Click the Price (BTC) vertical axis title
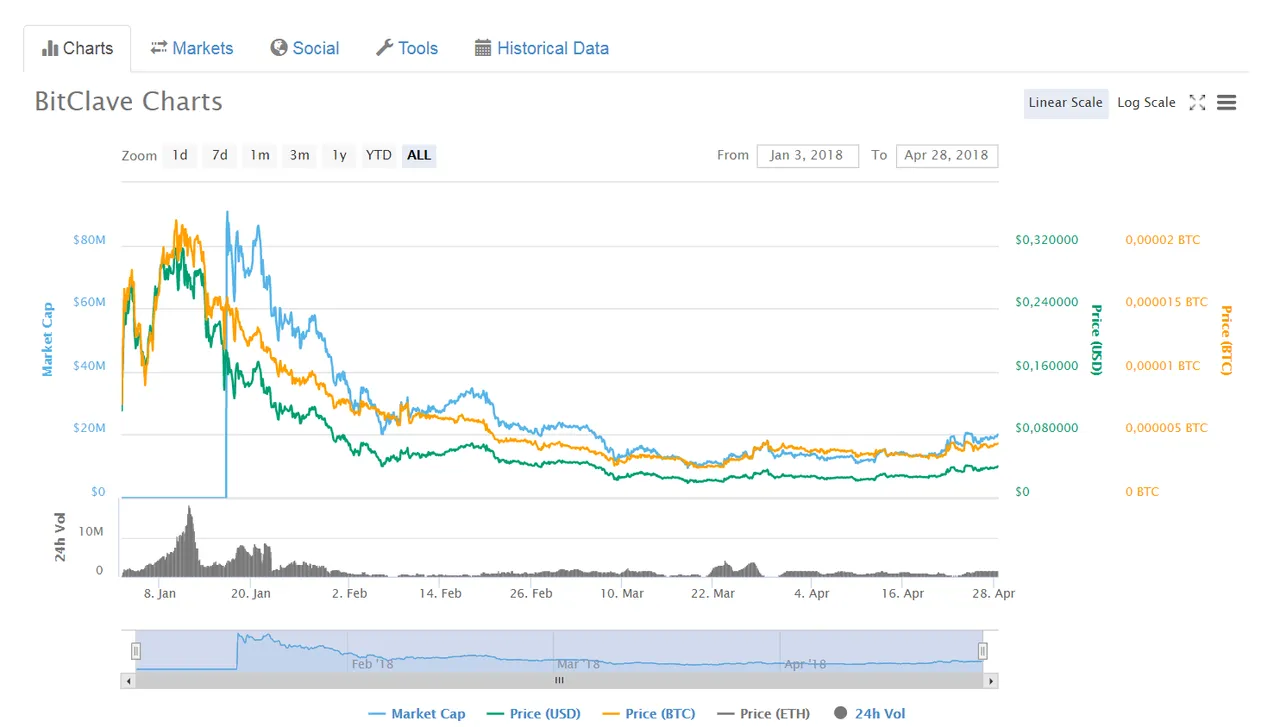Image resolution: width=1280 pixels, height=727 pixels. tap(1226, 341)
